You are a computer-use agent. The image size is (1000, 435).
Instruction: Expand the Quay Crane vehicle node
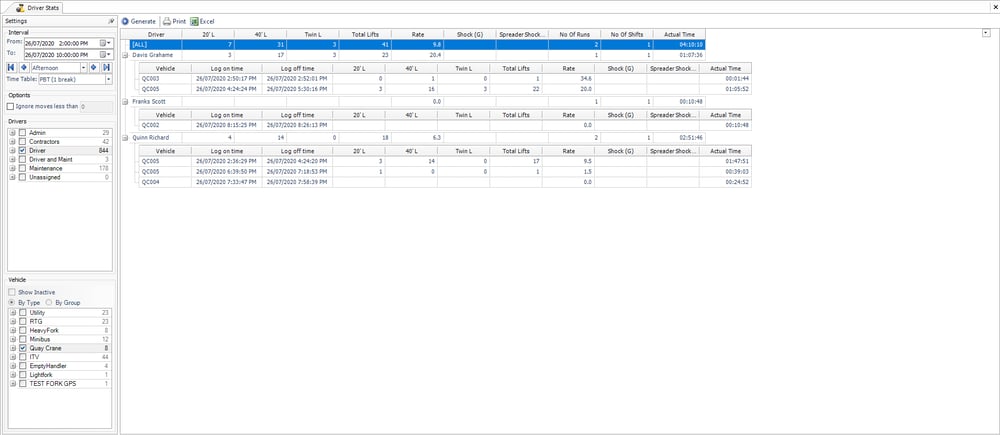[x=13, y=349]
